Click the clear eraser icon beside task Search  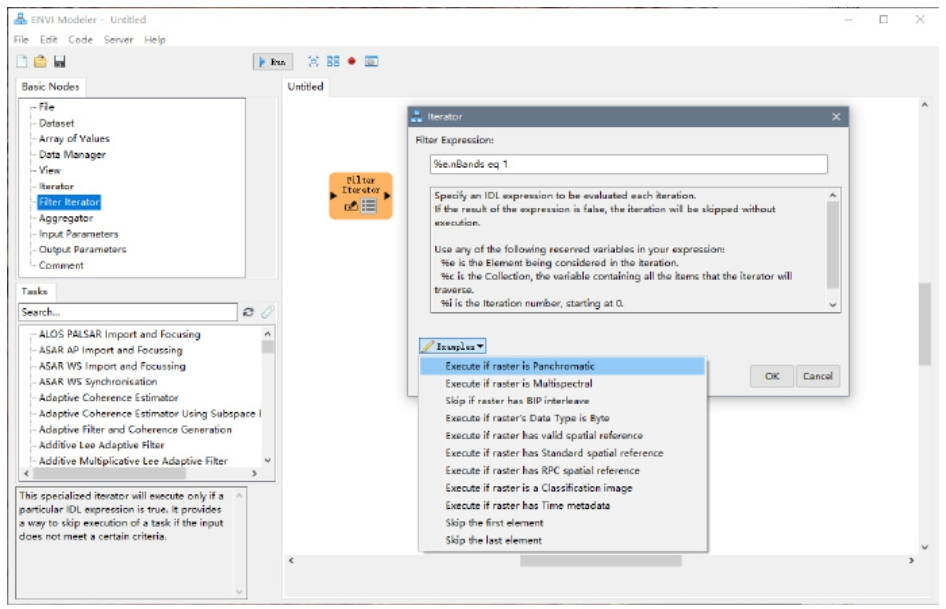point(267,312)
